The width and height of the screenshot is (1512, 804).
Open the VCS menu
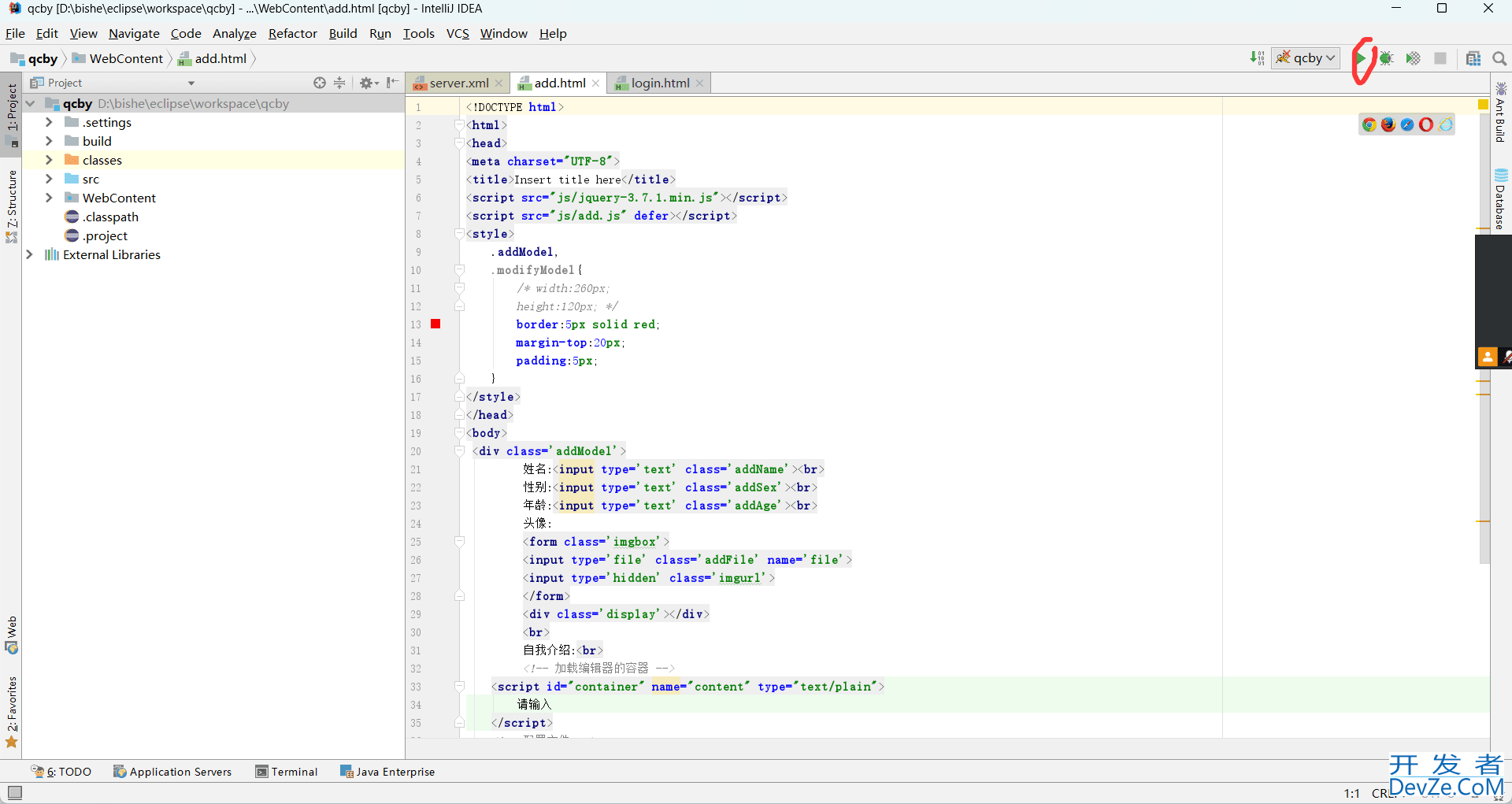click(458, 33)
